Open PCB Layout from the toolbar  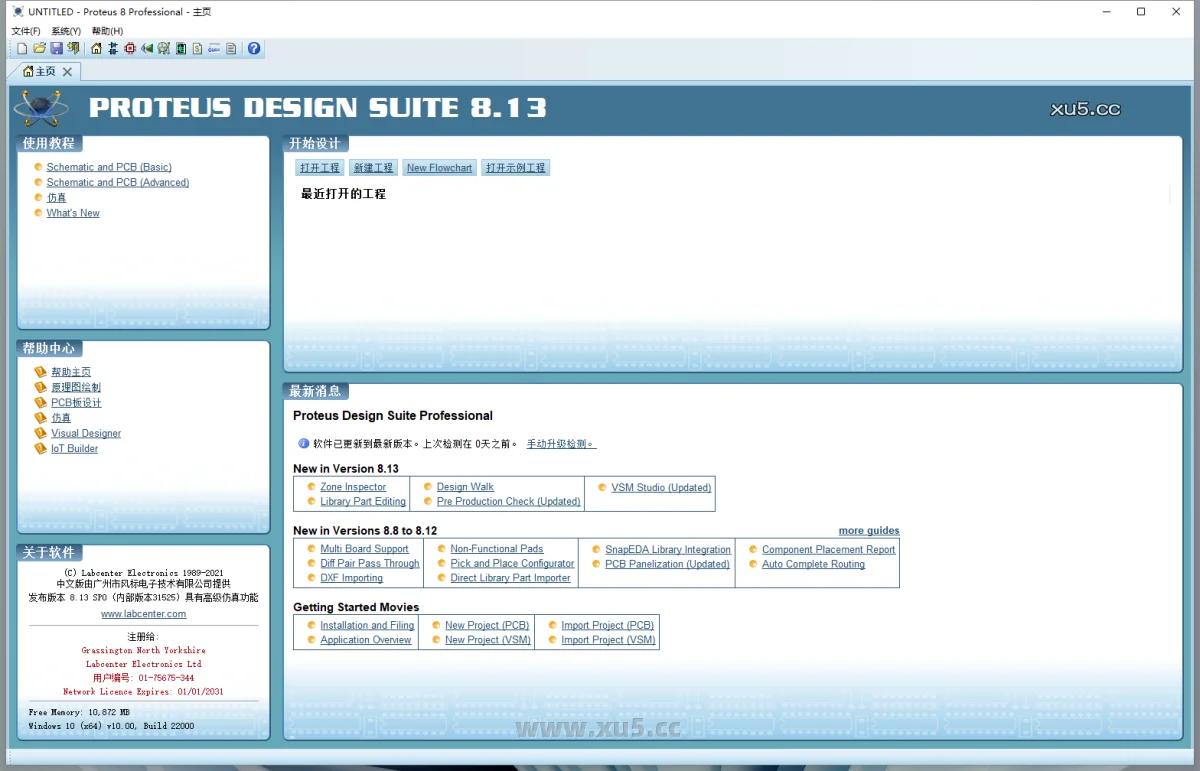point(130,48)
